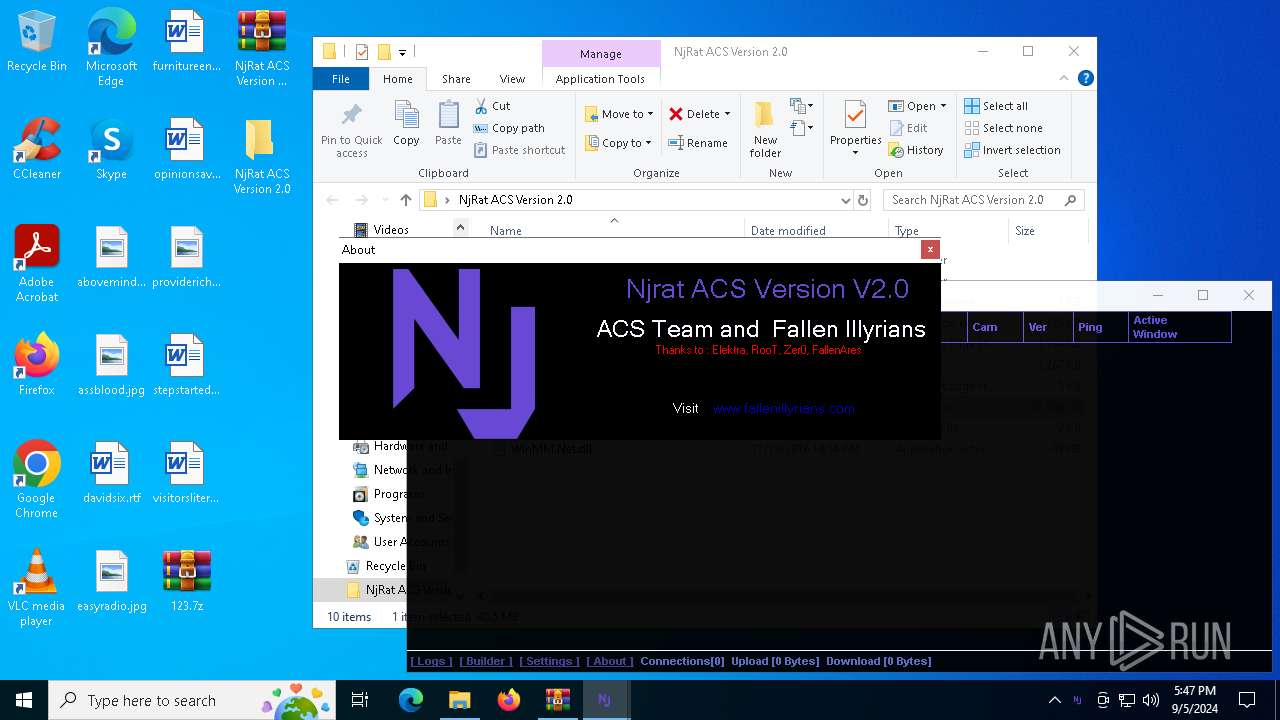Click the Rename button

click(x=698, y=143)
